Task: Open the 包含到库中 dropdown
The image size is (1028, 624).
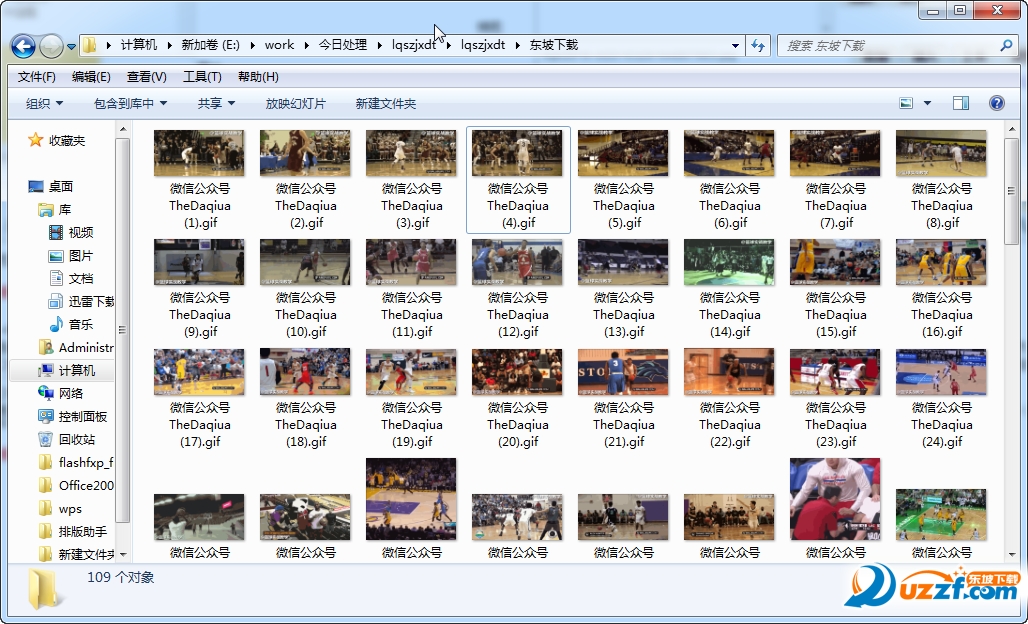Action: (130, 104)
